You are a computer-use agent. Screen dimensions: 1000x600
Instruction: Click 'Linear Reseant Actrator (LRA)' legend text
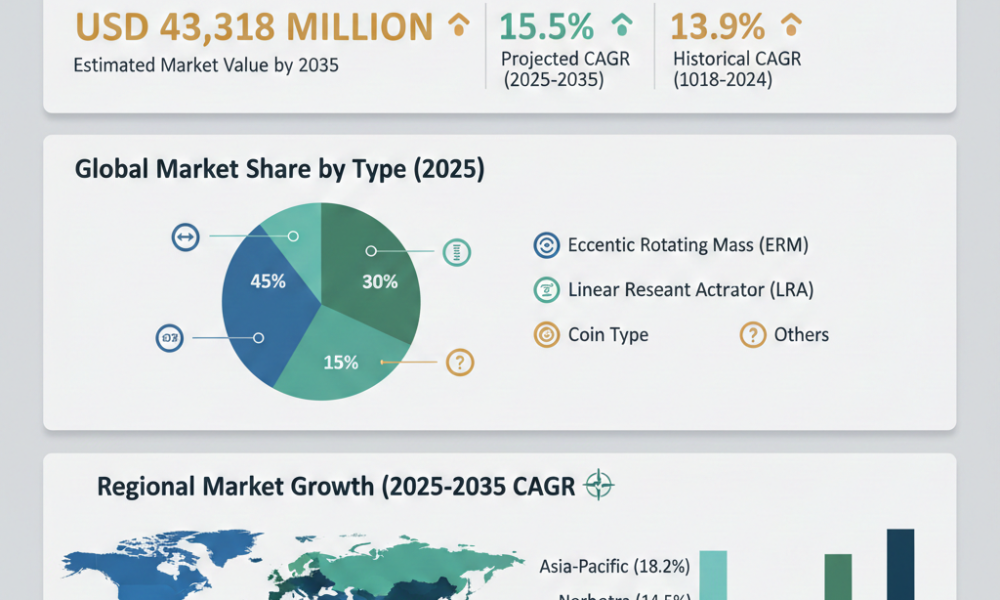[x=691, y=289]
